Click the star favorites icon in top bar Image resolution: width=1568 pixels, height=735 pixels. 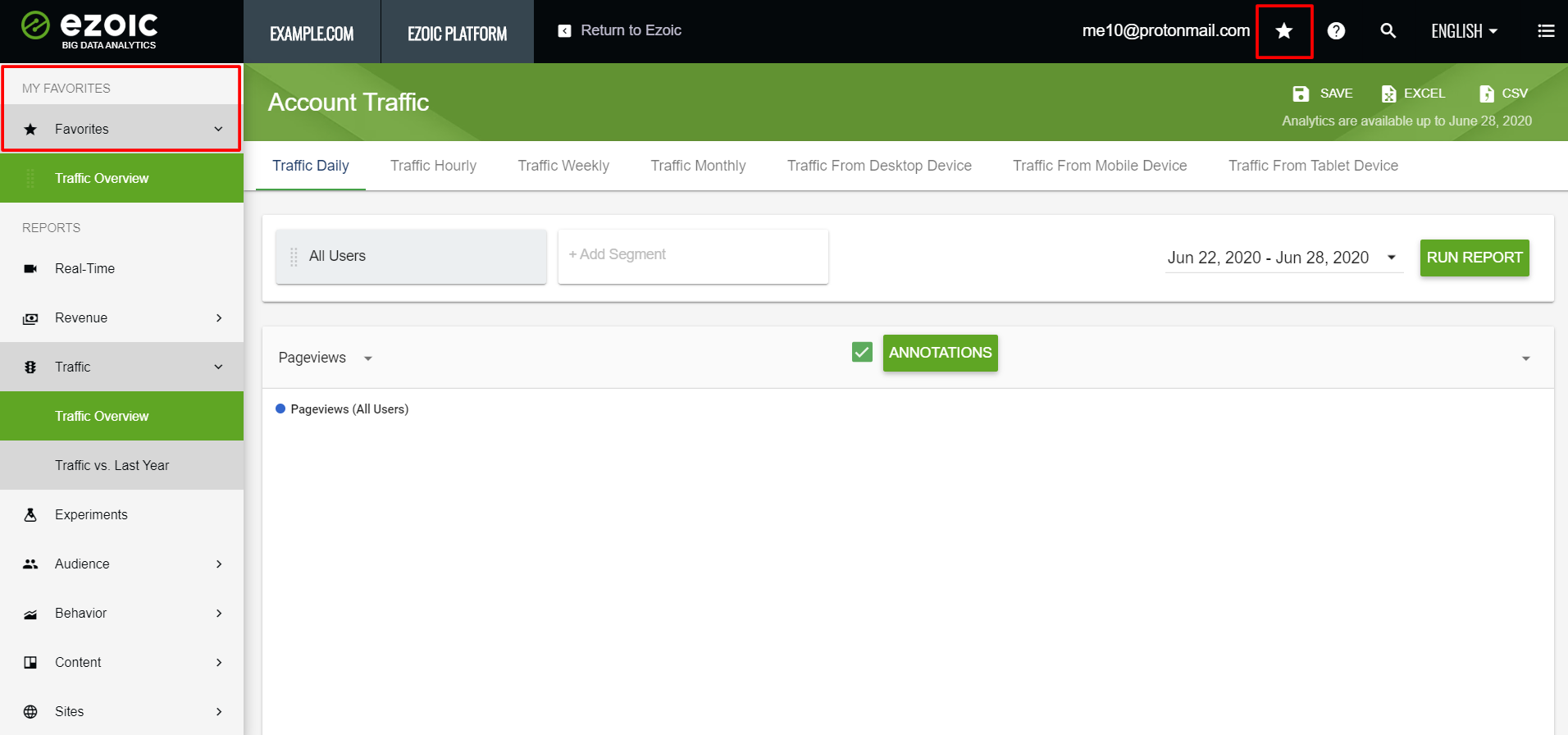(x=1283, y=31)
